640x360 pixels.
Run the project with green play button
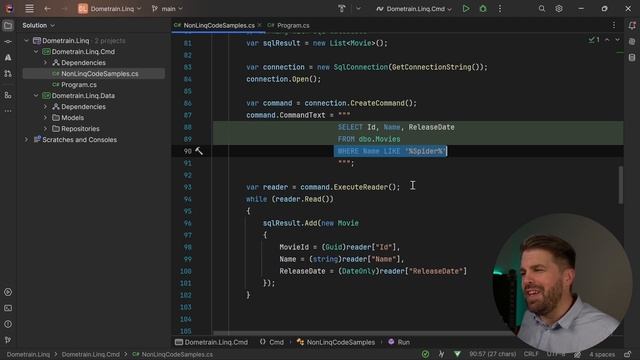[x=466, y=9]
